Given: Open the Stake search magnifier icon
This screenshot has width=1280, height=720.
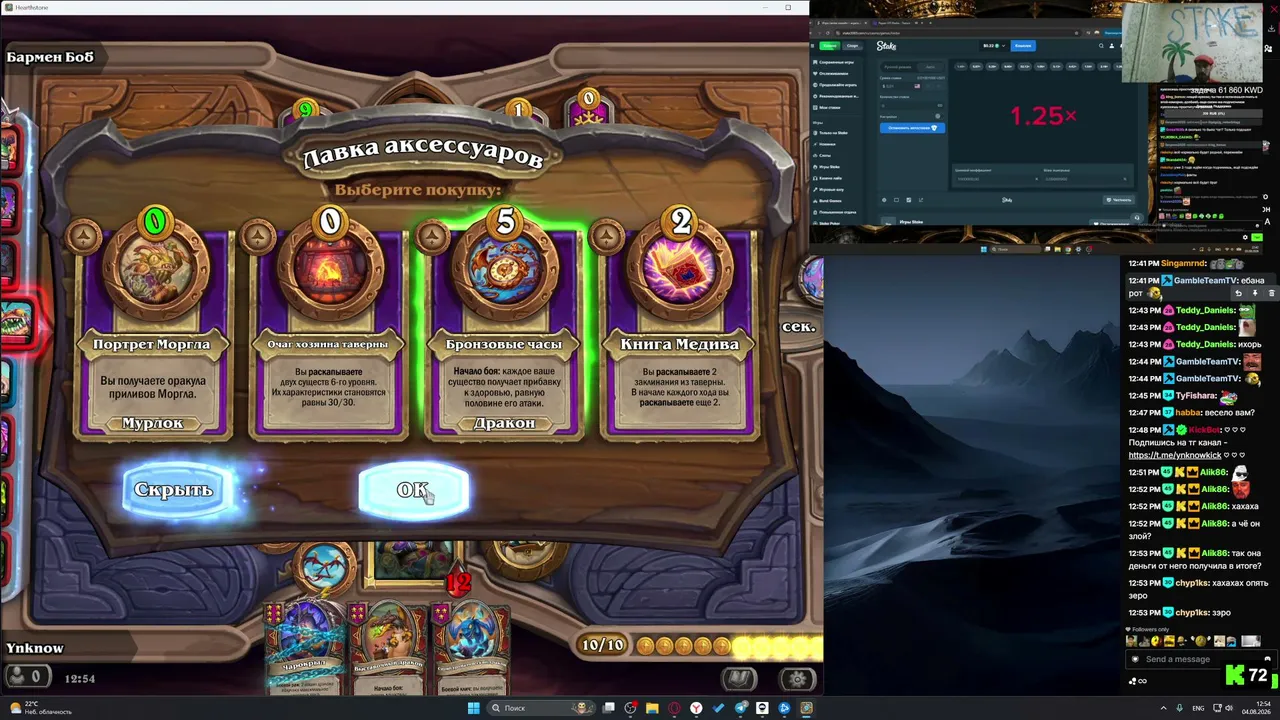Looking at the screenshot, I should pyautogui.click(x=1101, y=46).
